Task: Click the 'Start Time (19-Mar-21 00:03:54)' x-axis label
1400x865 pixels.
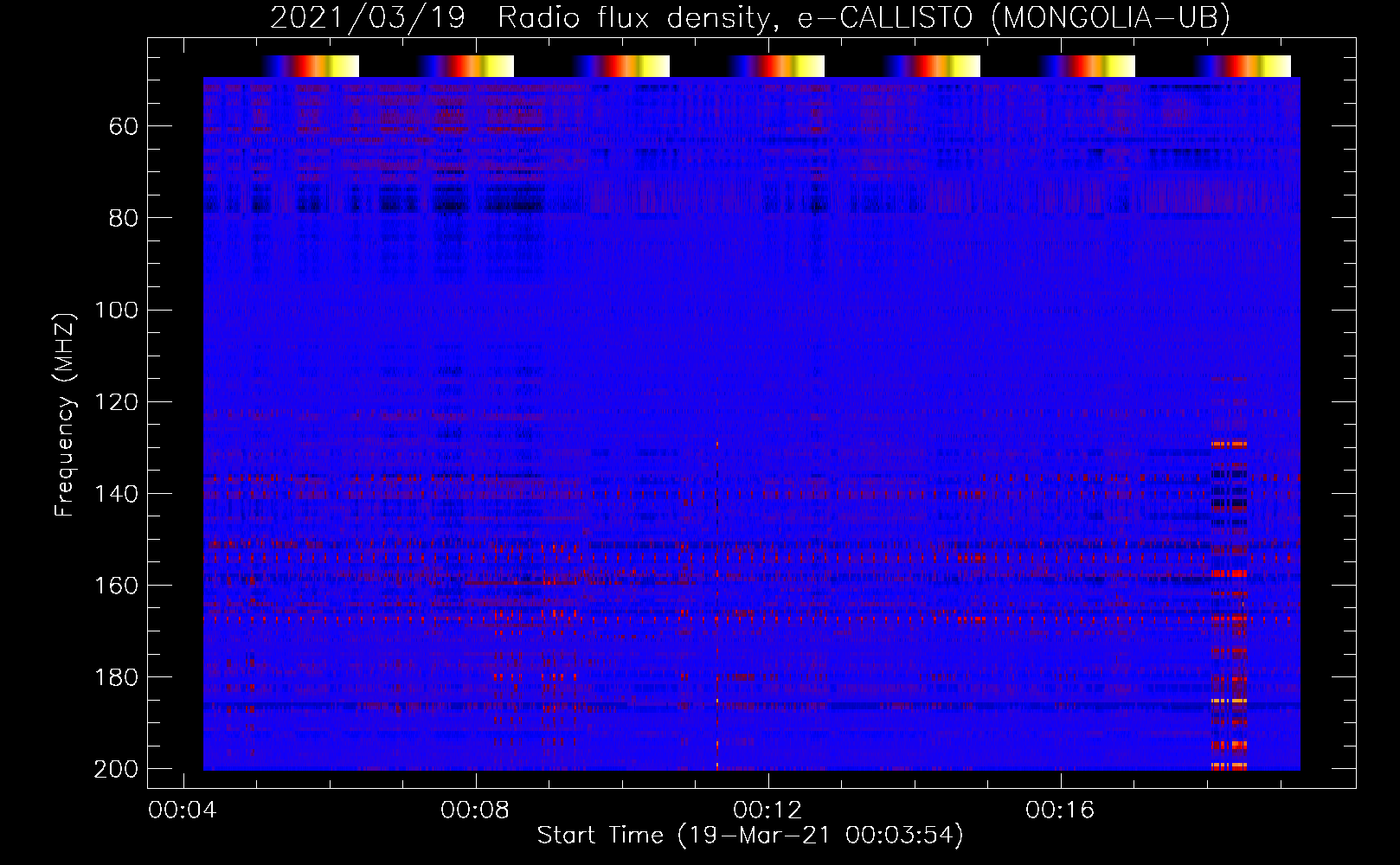Action: pyautogui.click(x=750, y=836)
